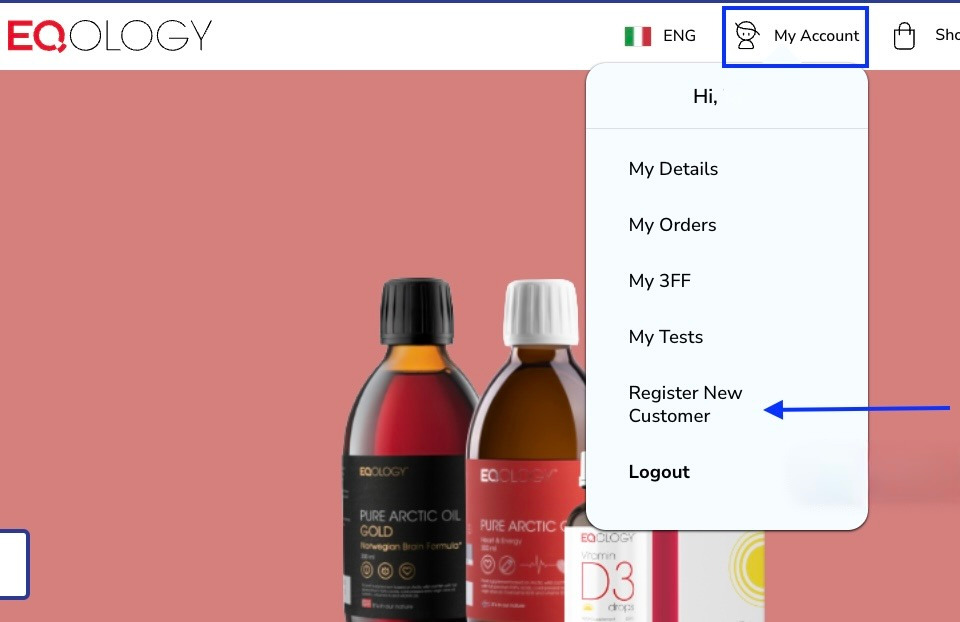Click the cut-off Sho text beside the bag

947,35
